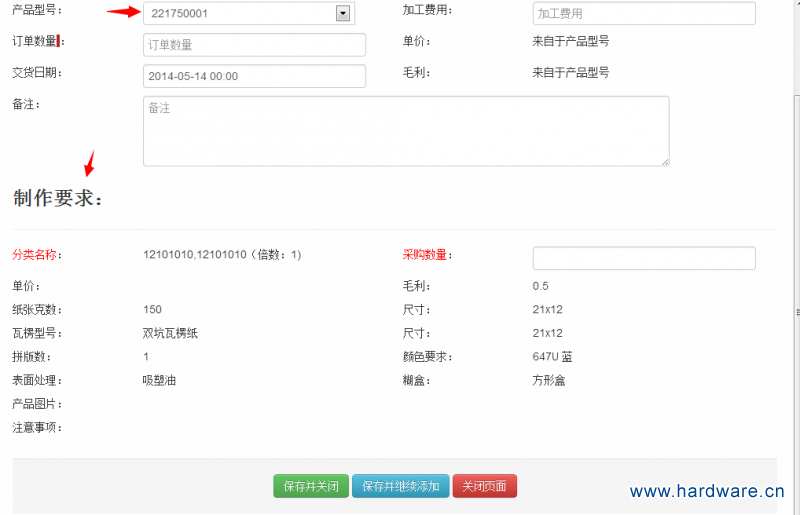Select the 647U 蓝 color requirement value
The width and height of the screenshot is (800, 515).
pos(552,357)
